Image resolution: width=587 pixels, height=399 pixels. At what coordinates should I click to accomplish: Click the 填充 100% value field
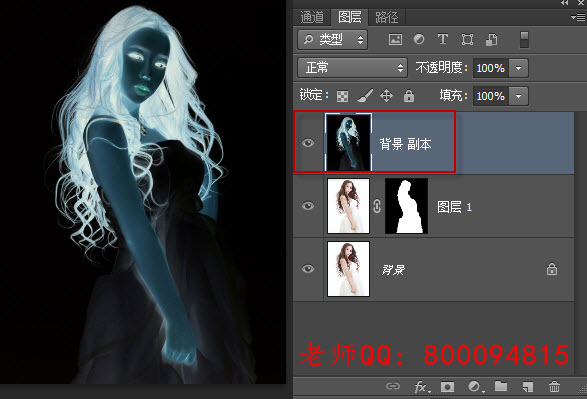point(490,96)
